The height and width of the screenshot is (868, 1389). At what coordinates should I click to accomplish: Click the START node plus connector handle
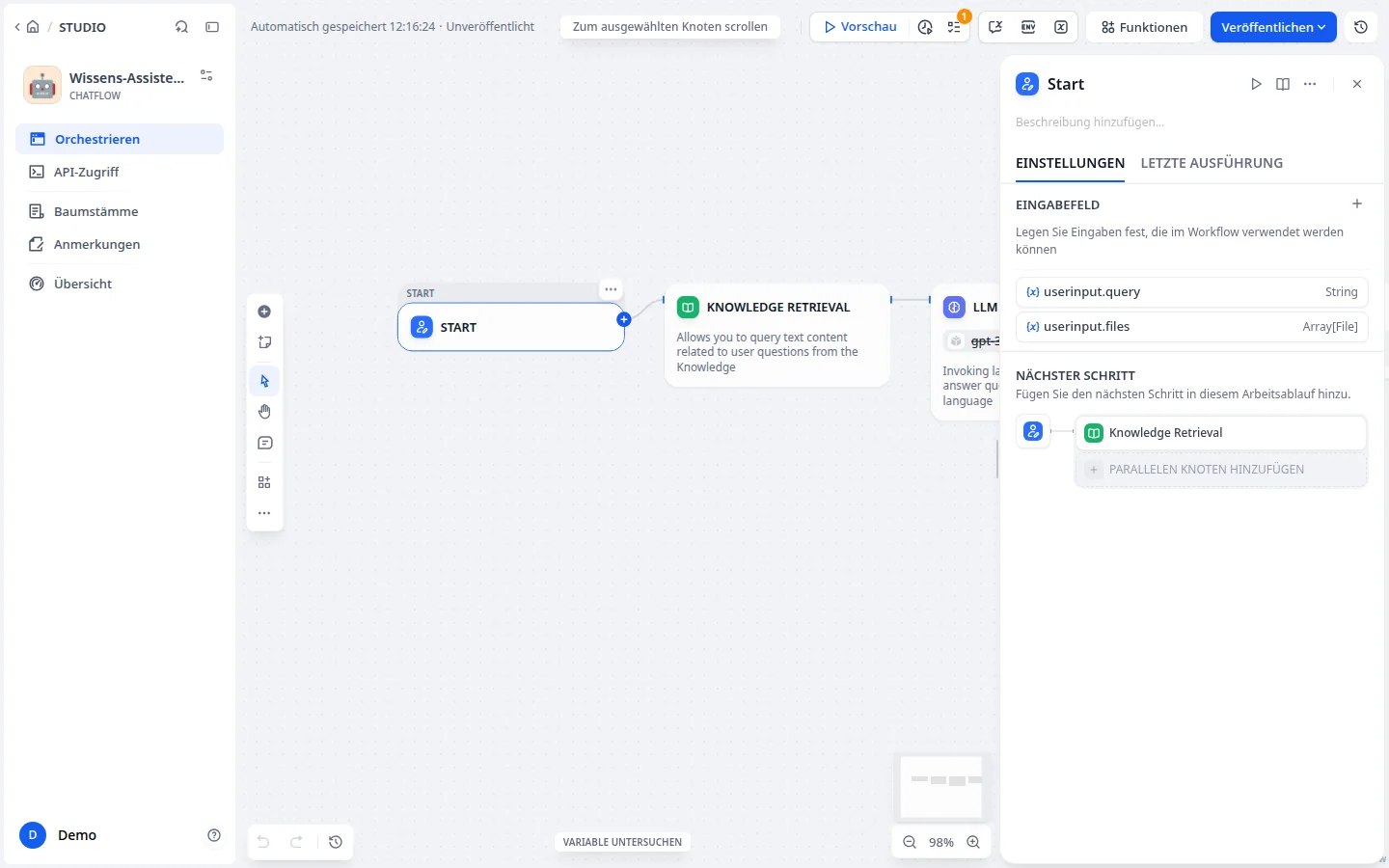coord(624,319)
